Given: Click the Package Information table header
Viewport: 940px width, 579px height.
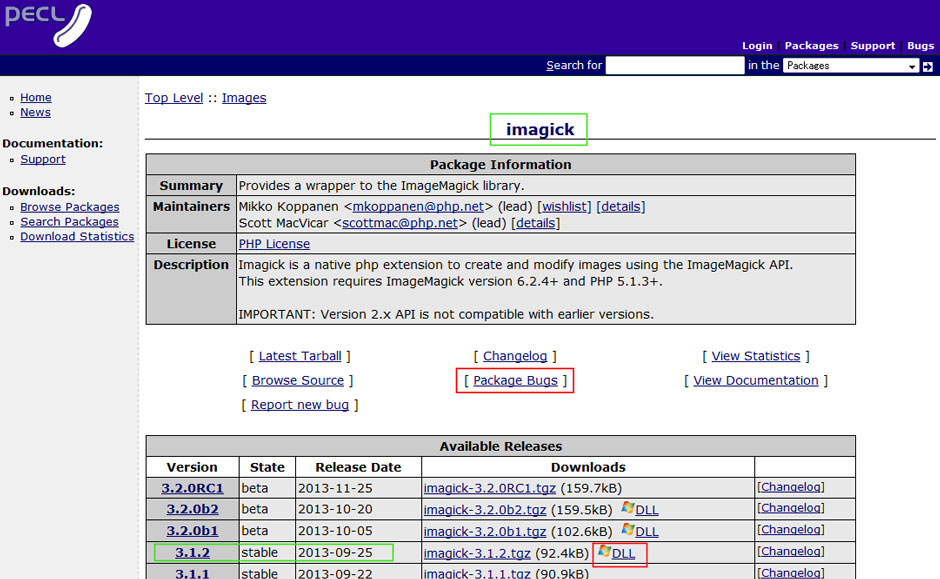Looking at the screenshot, I should click(x=501, y=165).
